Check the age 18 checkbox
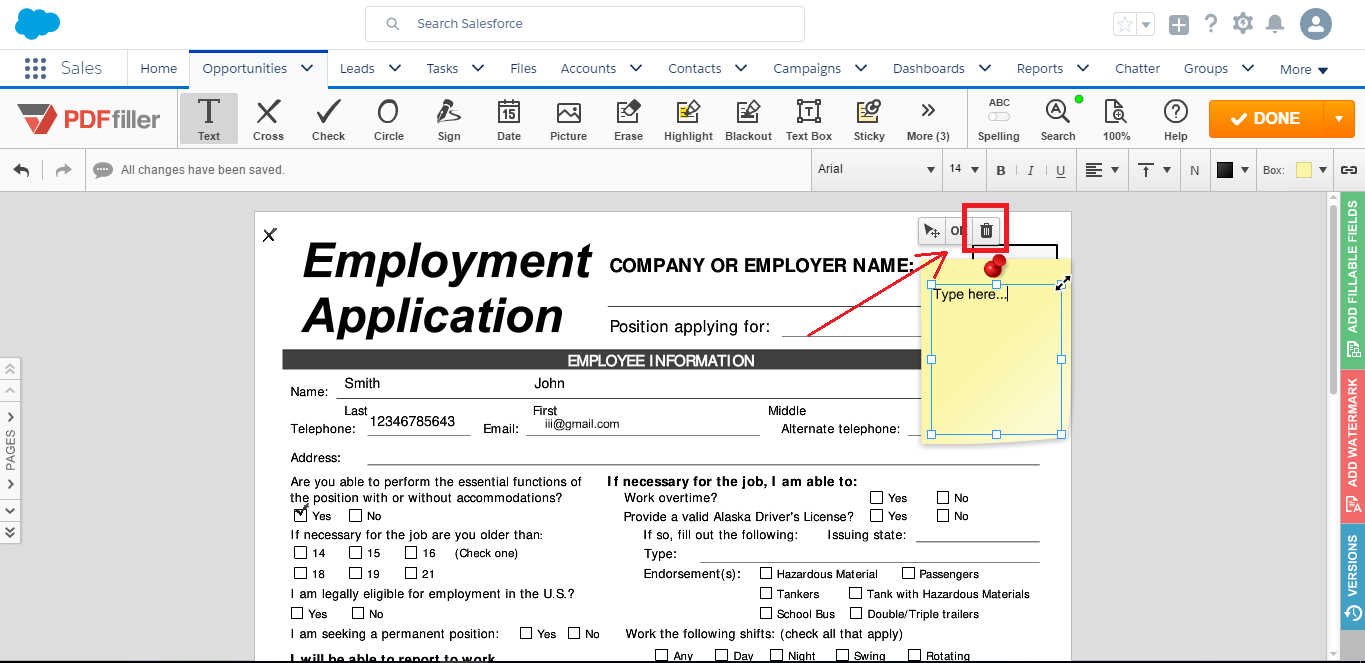1365x663 pixels. pyautogui.click(x=300, y=573)
